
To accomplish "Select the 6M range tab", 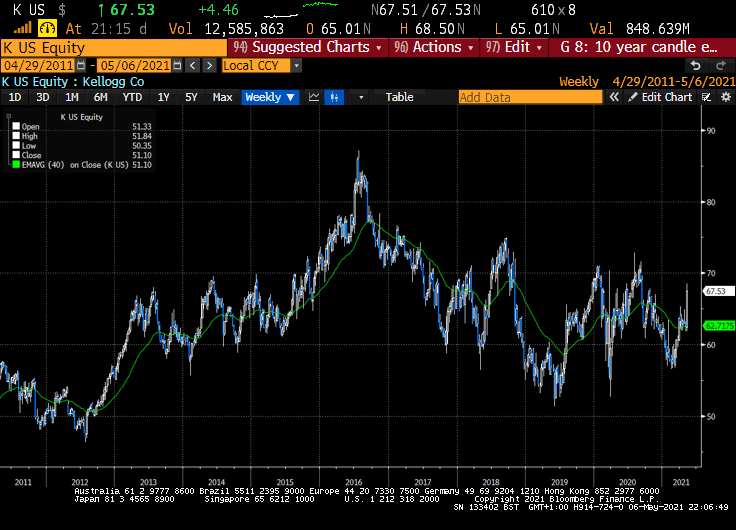I will tap(100, 97).
